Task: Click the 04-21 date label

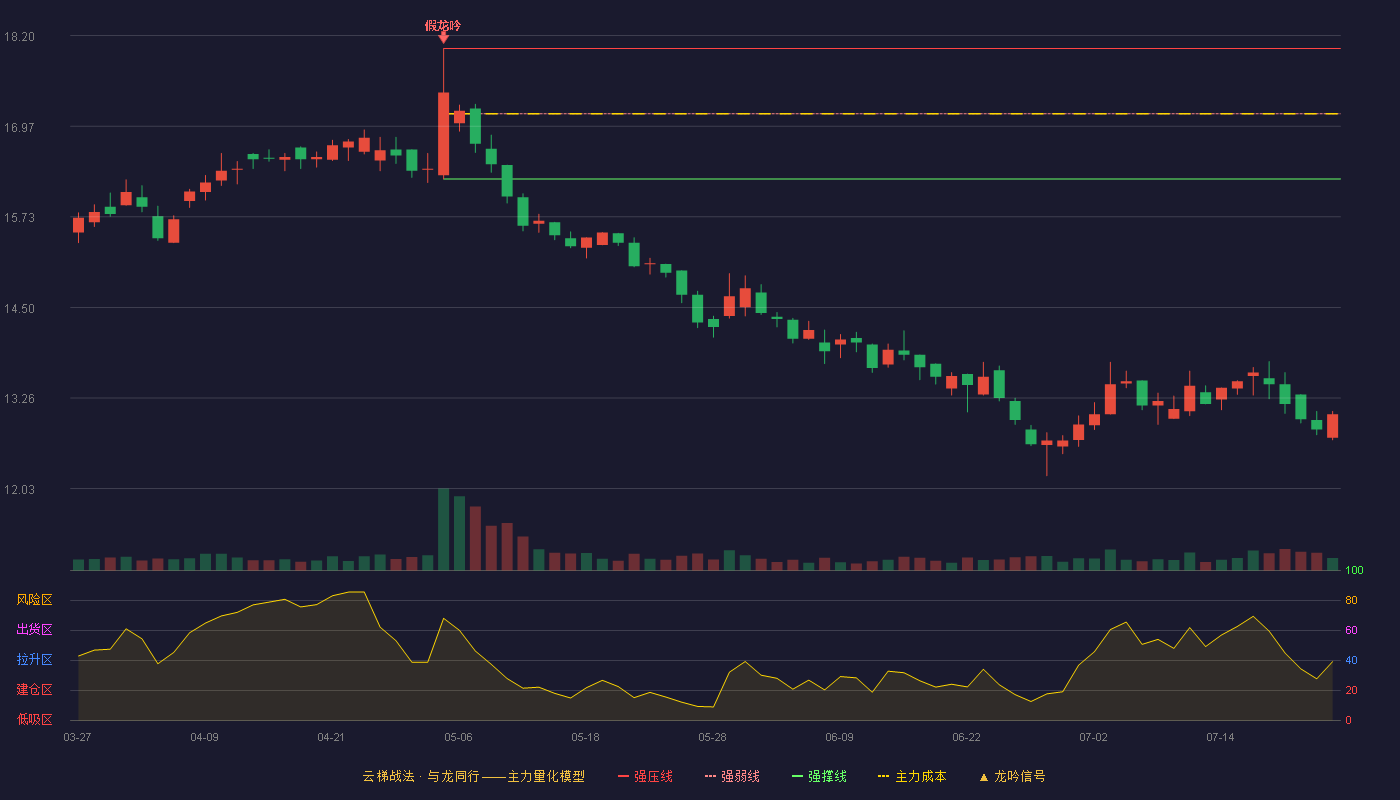Action: click(x=331, y=737)
